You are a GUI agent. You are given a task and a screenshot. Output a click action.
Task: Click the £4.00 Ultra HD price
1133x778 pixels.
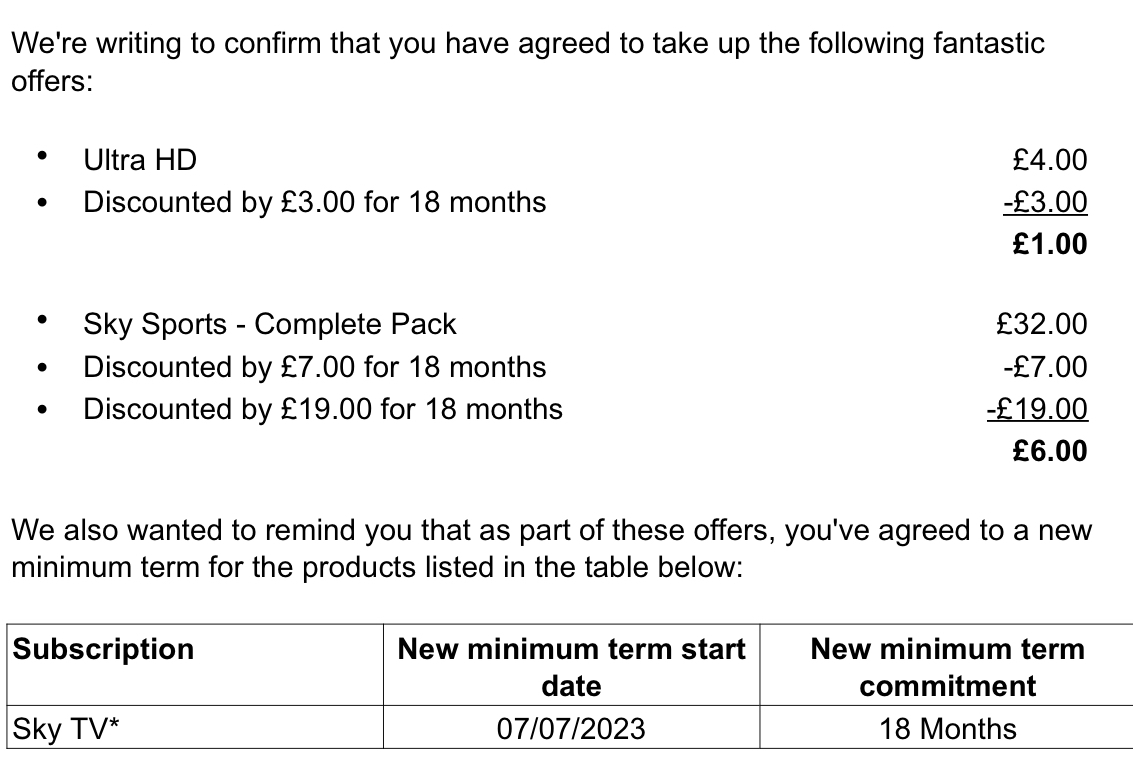pyautogui.click(x=1049, y=160)
